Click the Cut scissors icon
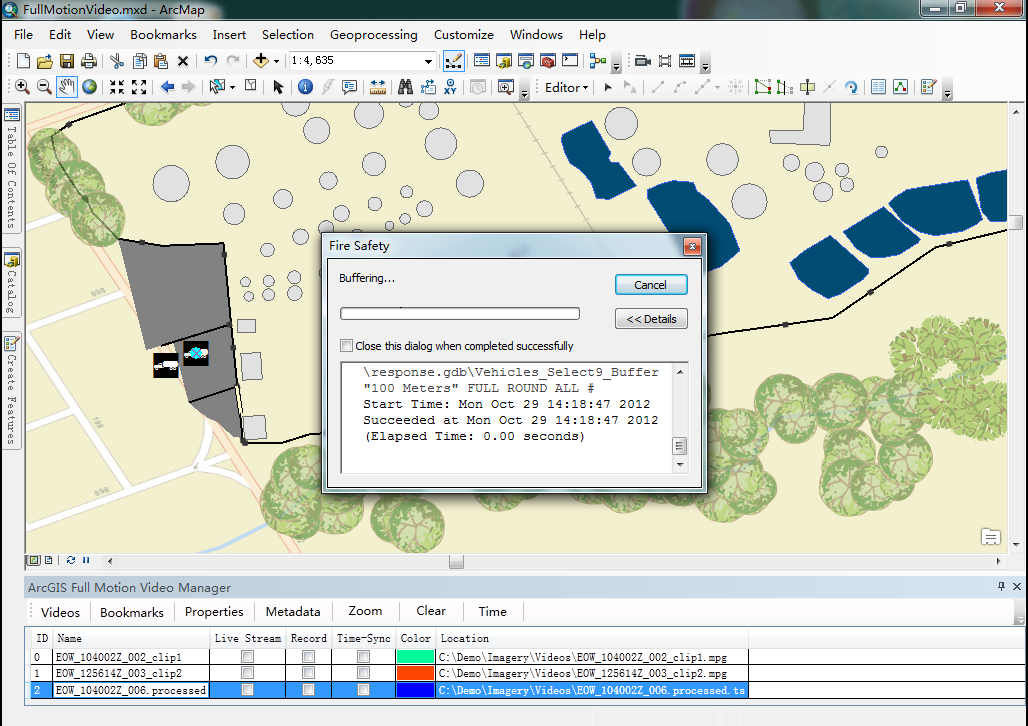Image resolution: width=1028 pixels, height=726 pixels. [x=117, y=61]
